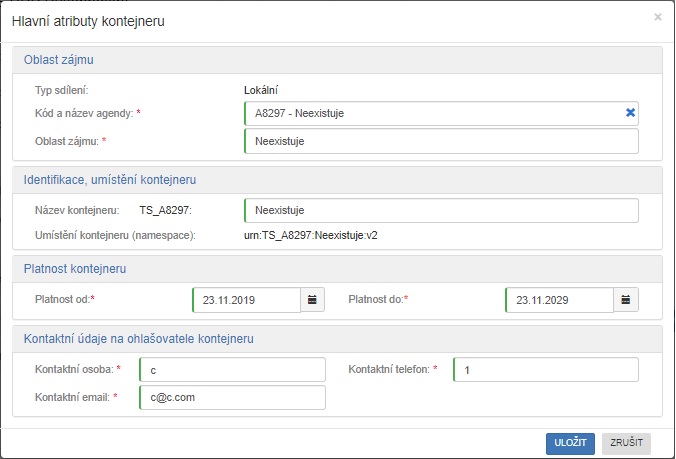
Task: Open the calendar picker for Platnost od
Action: (x=312, y=300)
